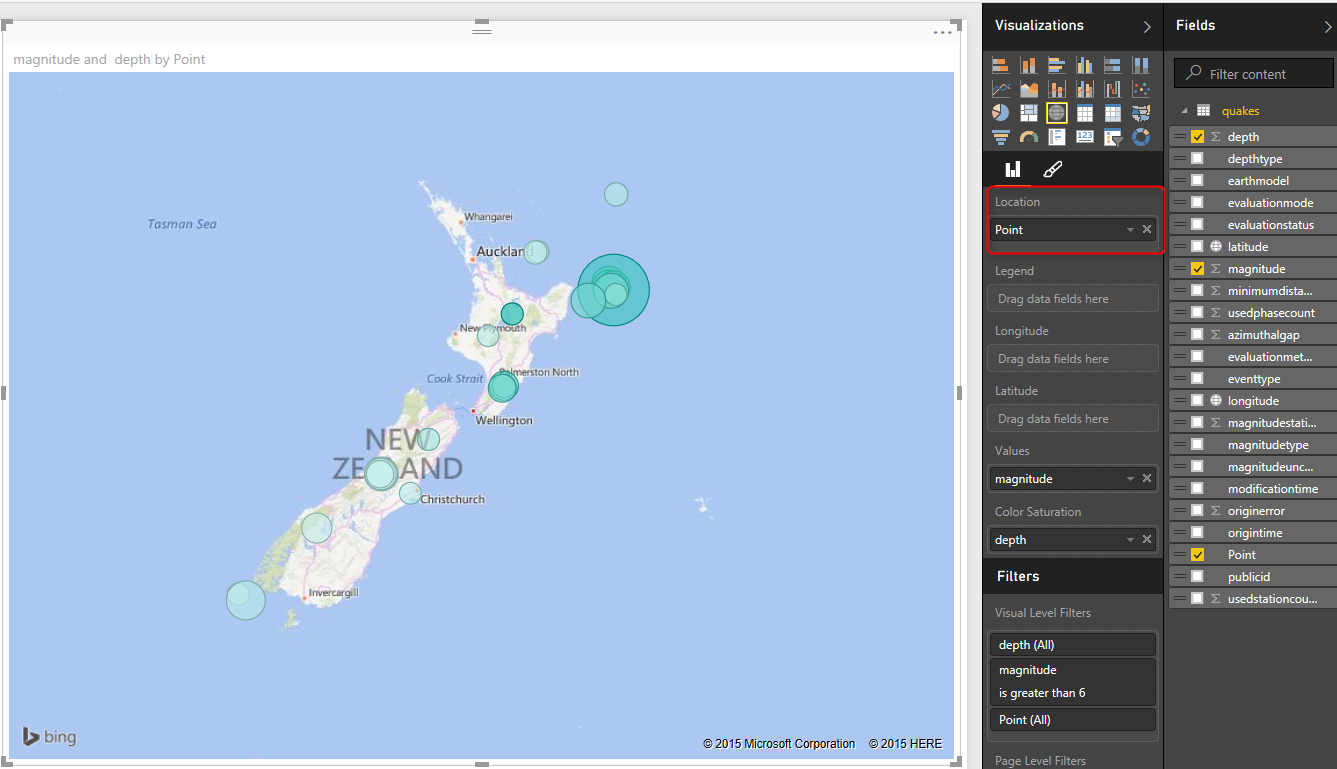Select the treemap visualization
This screenshot has height=769, width=1337.
coord(1028,113)
